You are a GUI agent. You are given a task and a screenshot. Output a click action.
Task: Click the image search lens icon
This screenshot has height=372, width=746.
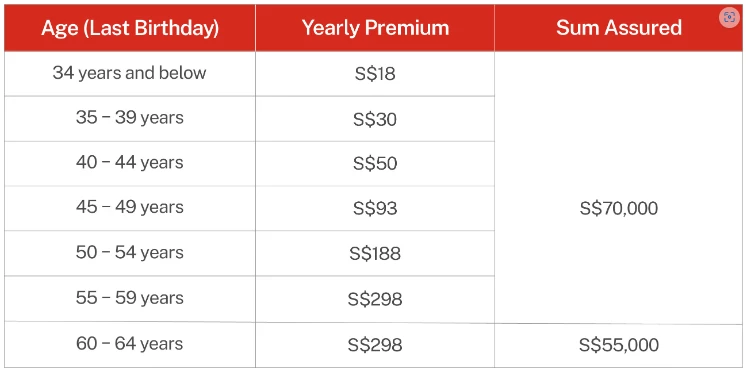tap(729, 18)
